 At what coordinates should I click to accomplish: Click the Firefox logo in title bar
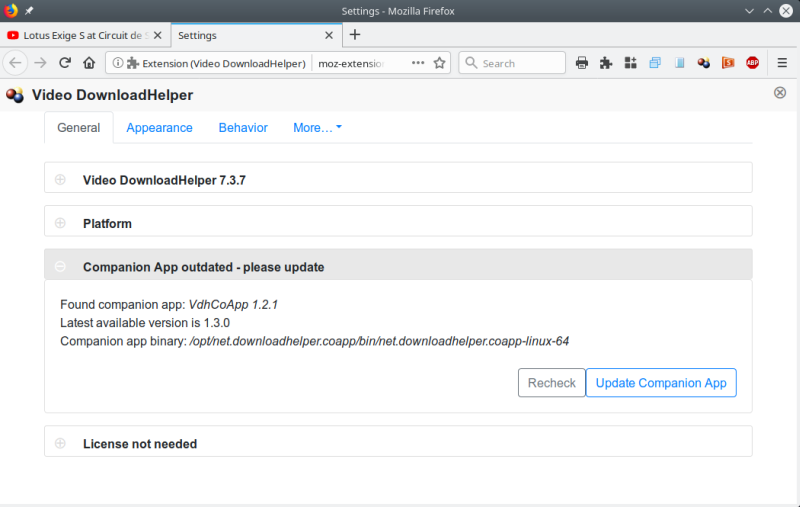click(11, 10)
